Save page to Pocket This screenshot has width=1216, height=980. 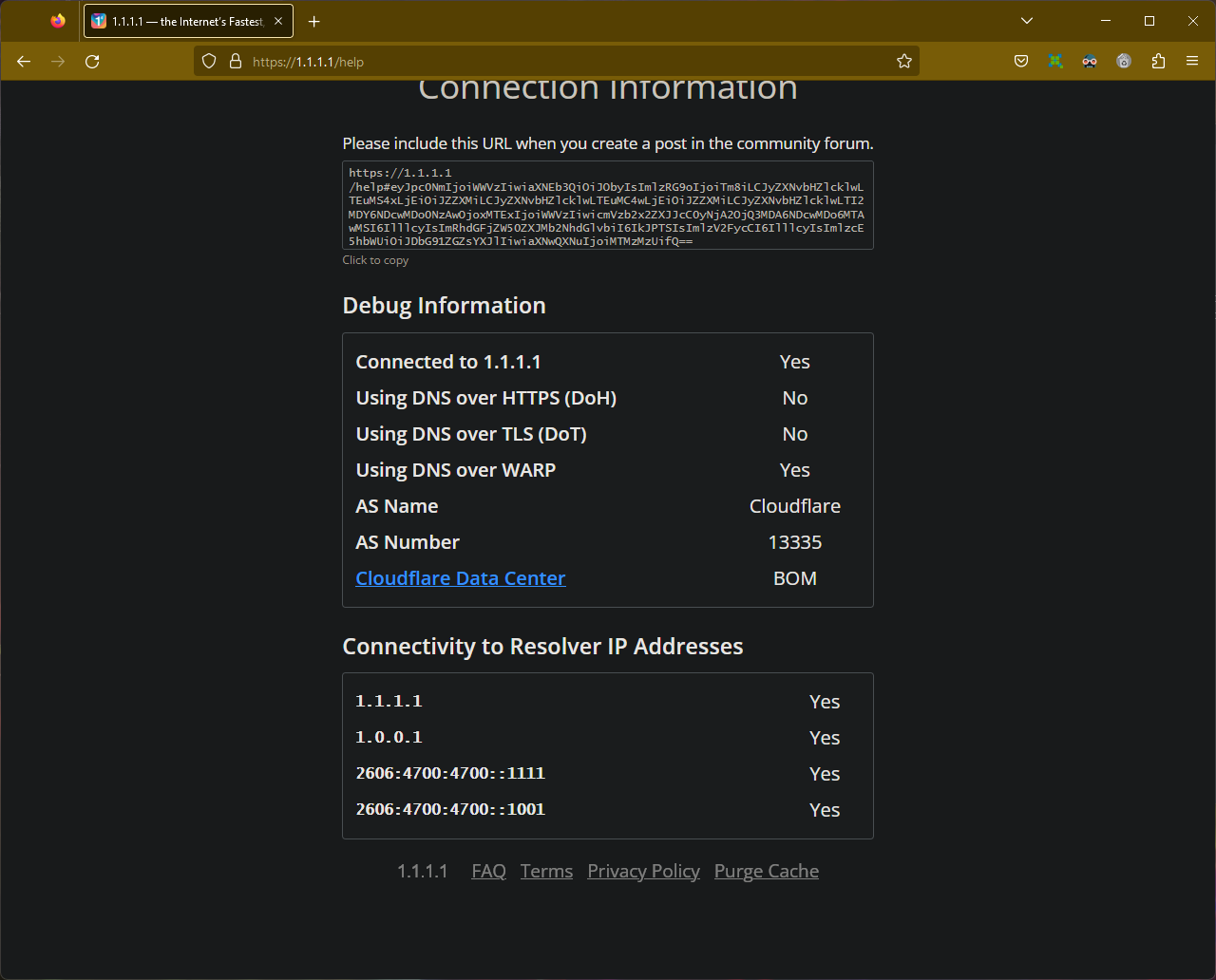click(x=1021, y=62)
